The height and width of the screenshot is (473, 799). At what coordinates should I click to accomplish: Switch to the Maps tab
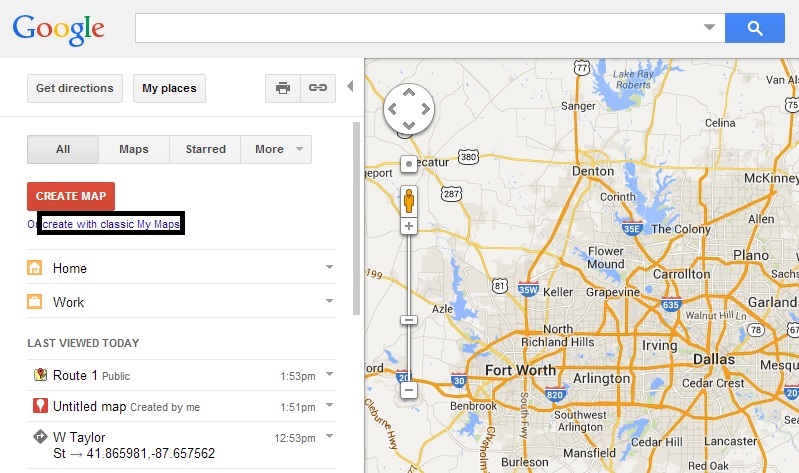134,149
